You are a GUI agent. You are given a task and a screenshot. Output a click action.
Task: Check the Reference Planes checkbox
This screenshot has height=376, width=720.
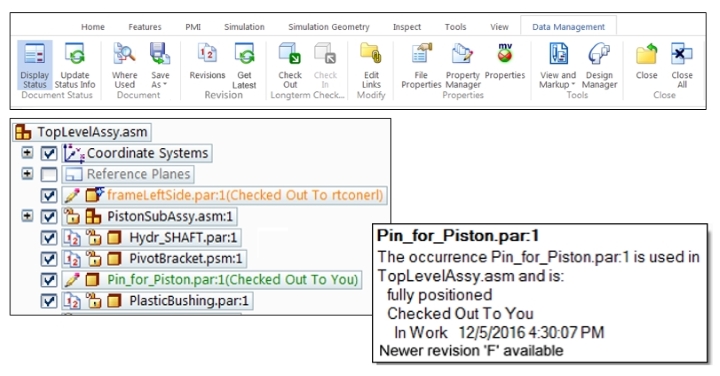pyautogui.click(x=49, y=174)
